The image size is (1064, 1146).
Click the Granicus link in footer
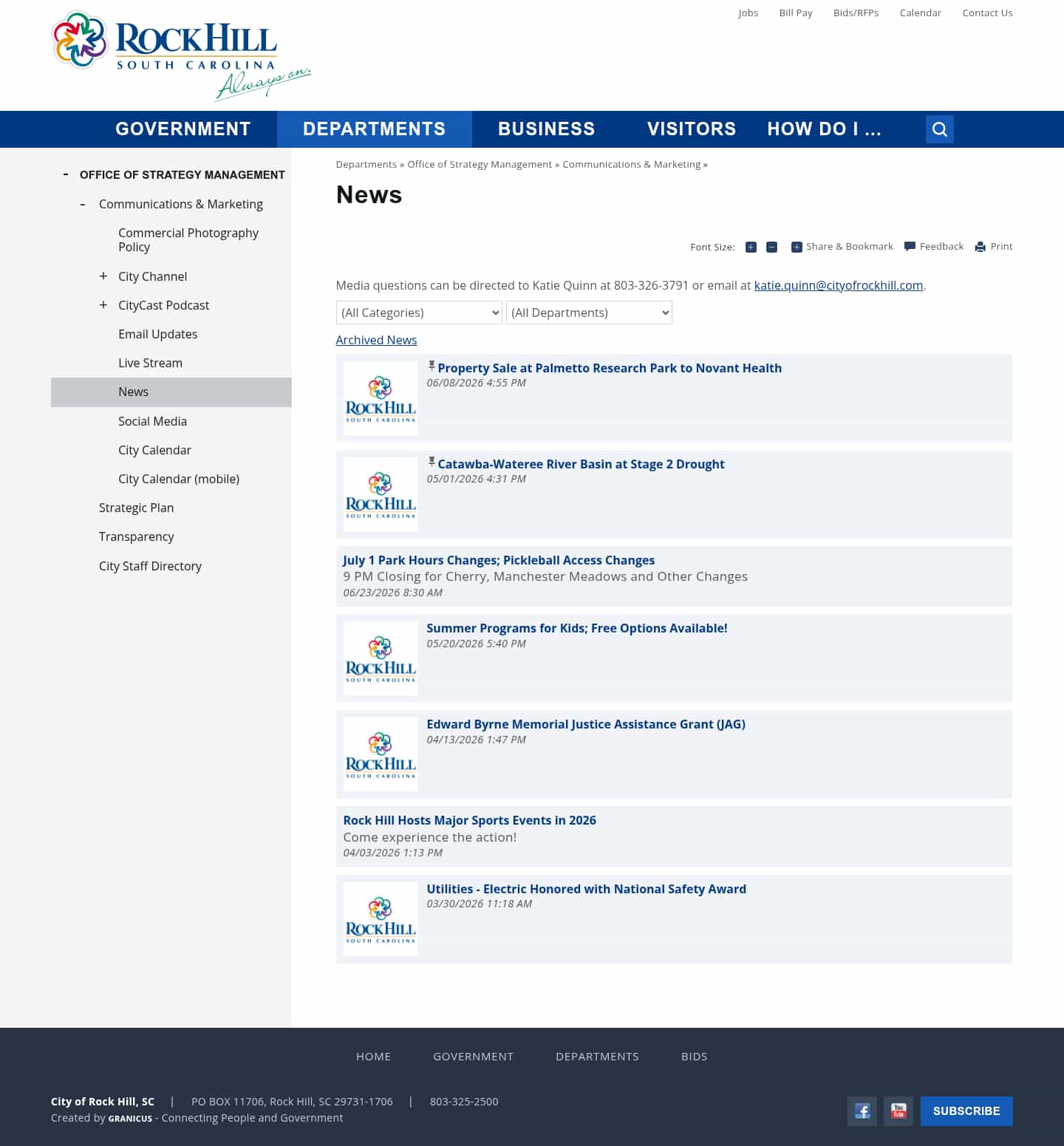tap(130, 1119)
